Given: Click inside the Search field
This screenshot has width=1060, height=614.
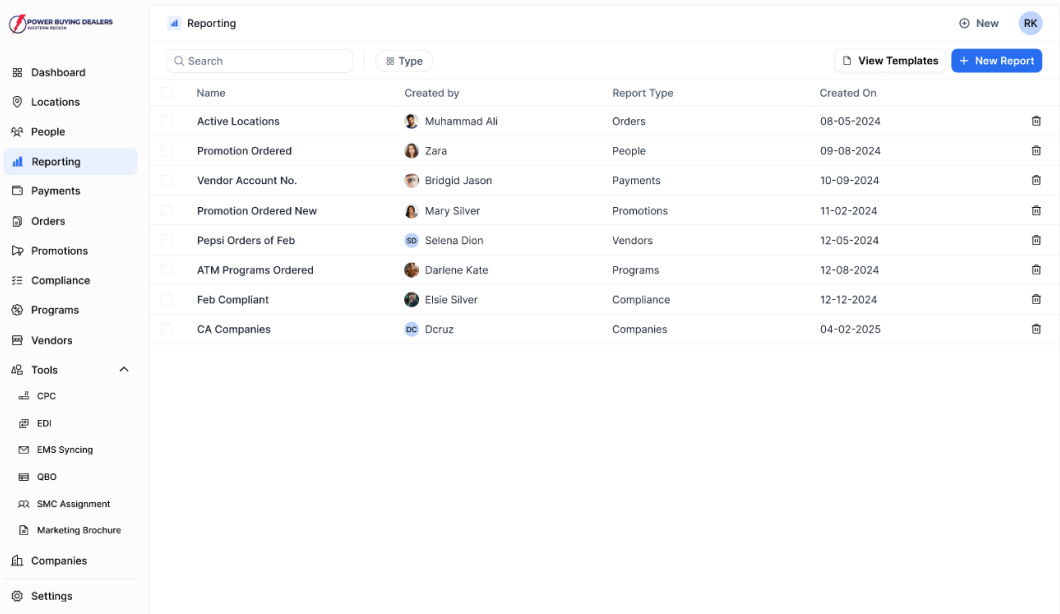Looking at the screenshot, I should [260, 61].
